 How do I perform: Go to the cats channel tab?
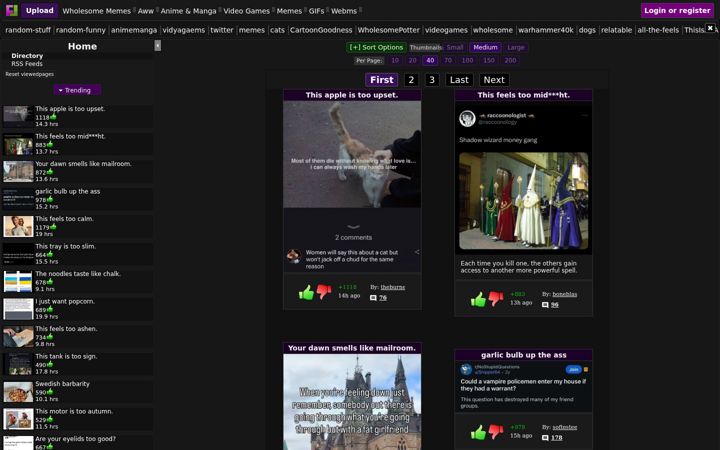coord(277,30)
